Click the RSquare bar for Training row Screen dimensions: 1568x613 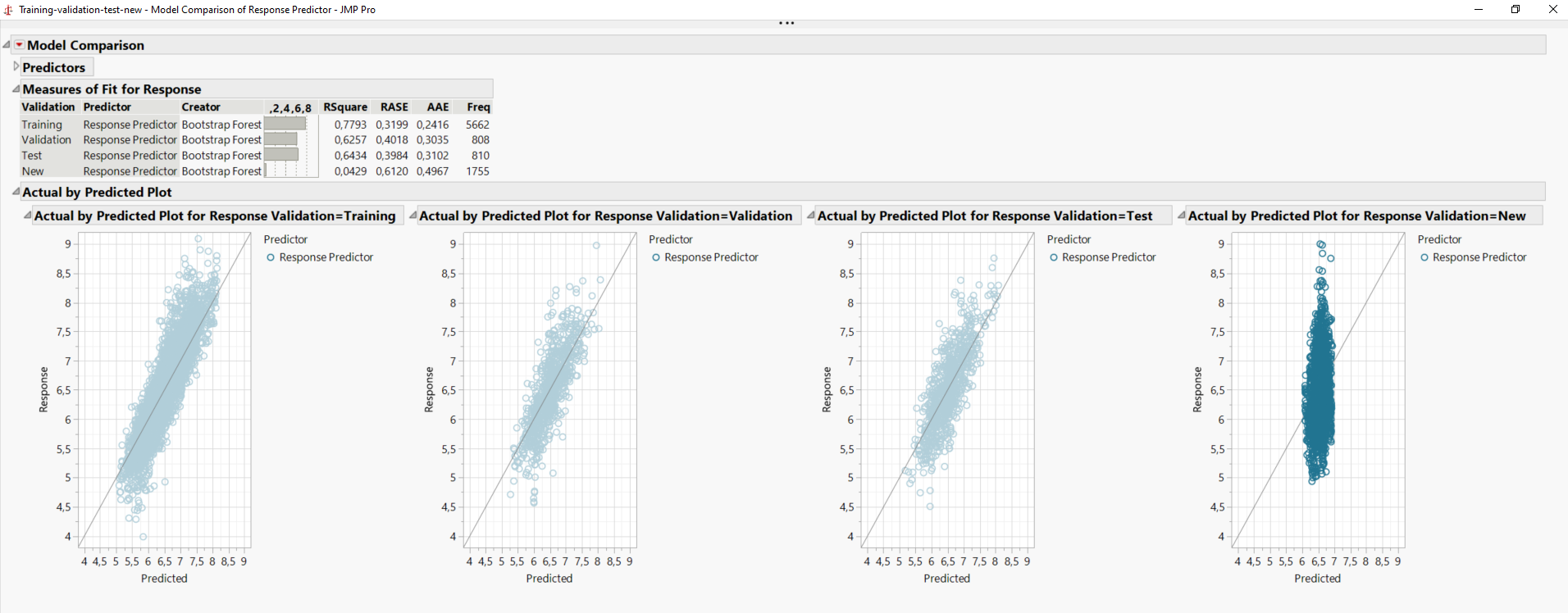pos(285,124)
